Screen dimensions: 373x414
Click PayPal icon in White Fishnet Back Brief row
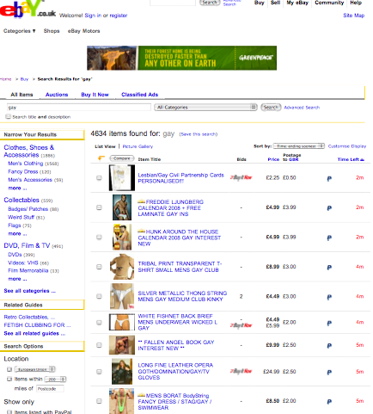click(x=329, y=323)
